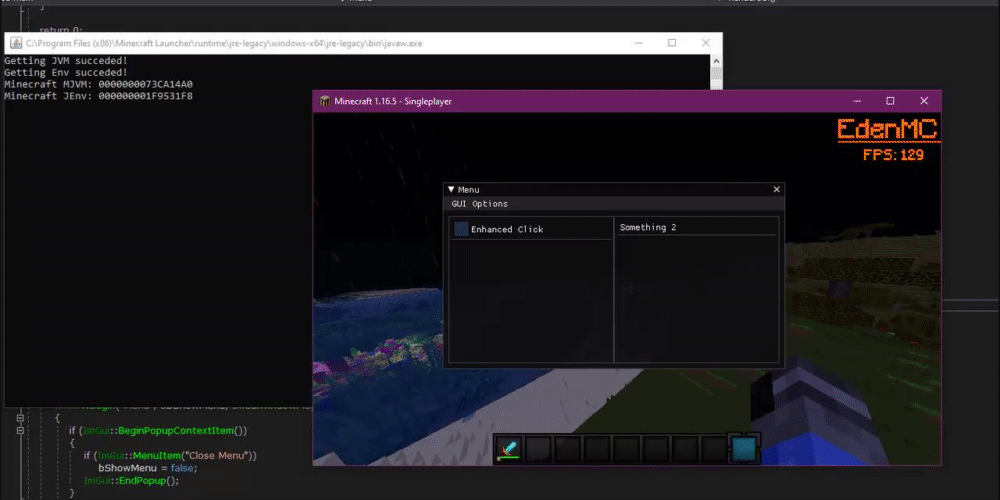This screenshot has width=1000, height=500.
Task: Close the javaw.exe console window
Action: click(x=705, y=43)
